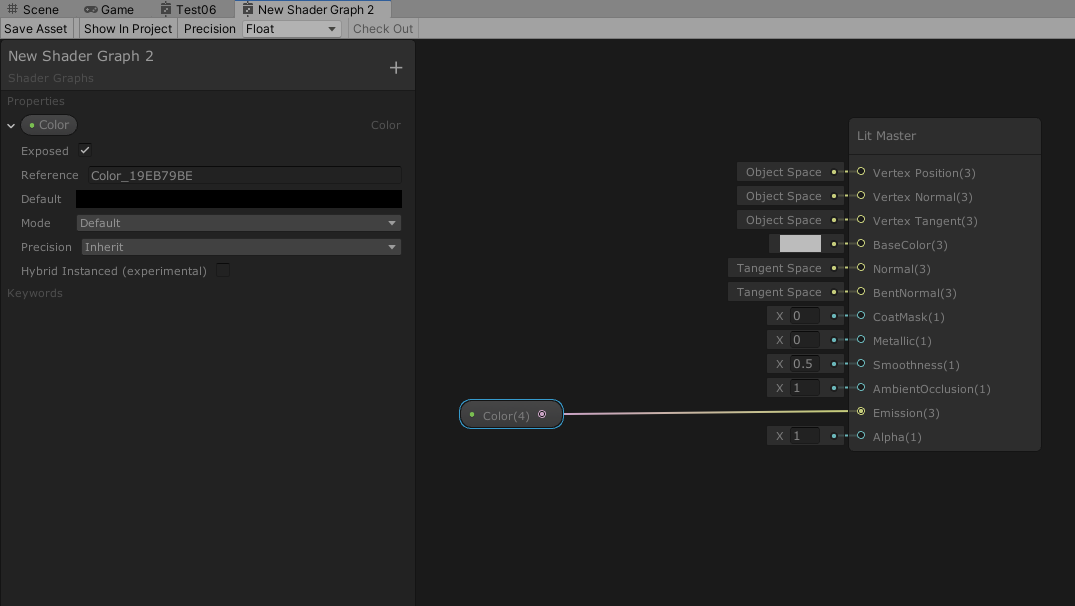Select the BaseColor input port
1075x606 pixels.
860,244
